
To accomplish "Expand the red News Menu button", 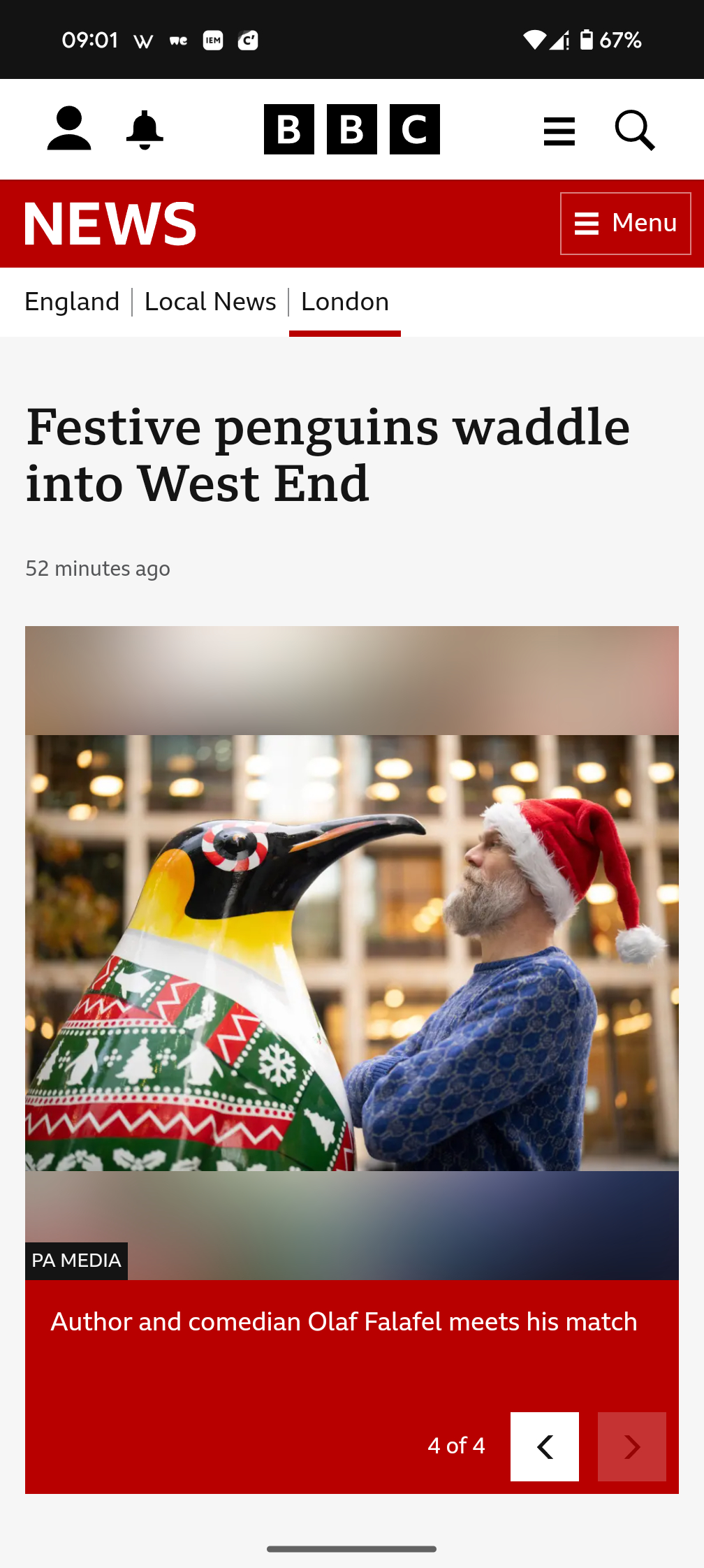I will (626, 224).
